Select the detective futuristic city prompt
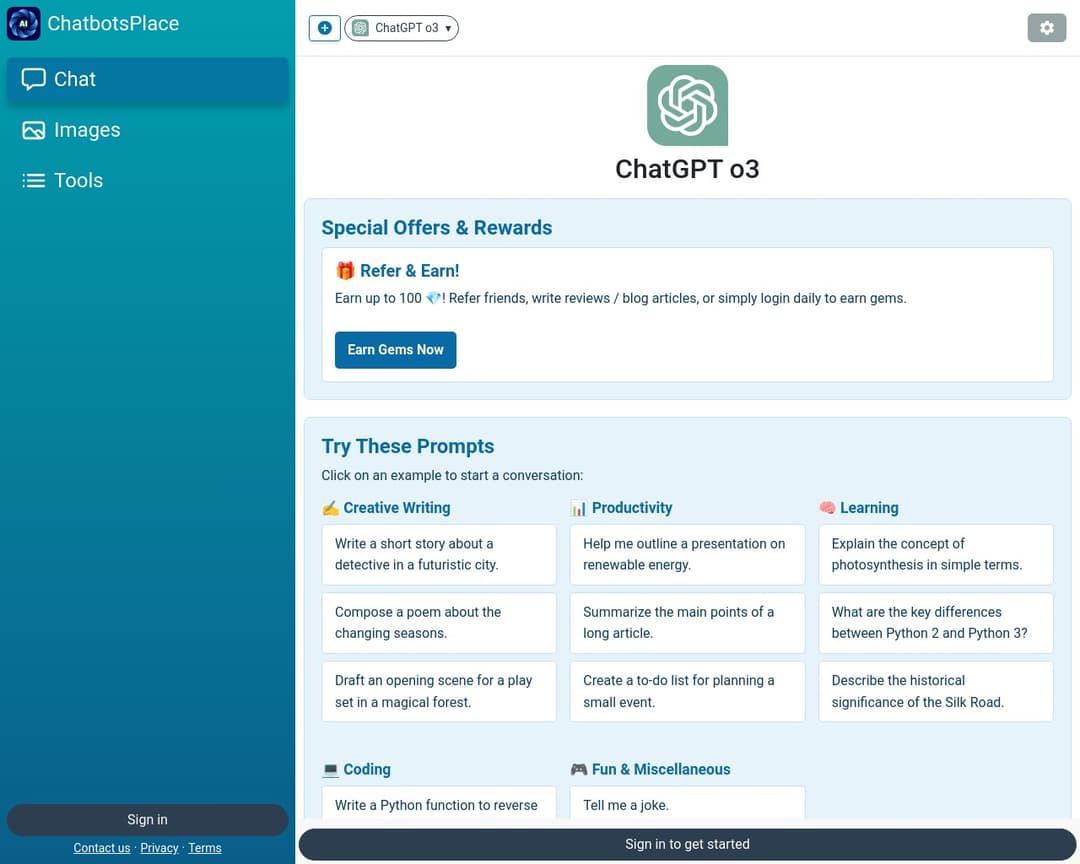The height and width of the screenshot is (864, 1080). click(438, 554)
